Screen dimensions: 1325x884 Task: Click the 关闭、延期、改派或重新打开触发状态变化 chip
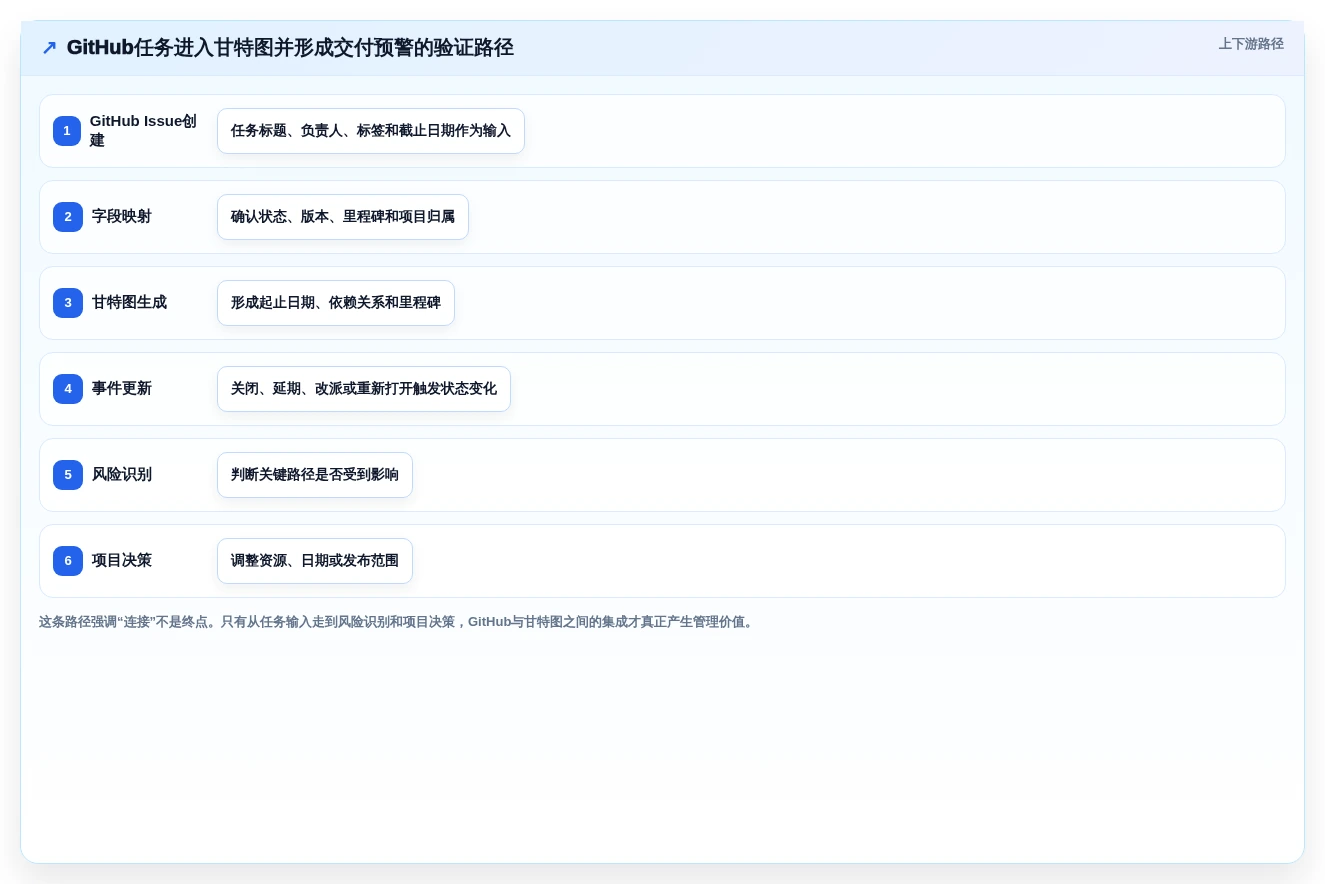[x=364, y=389]
